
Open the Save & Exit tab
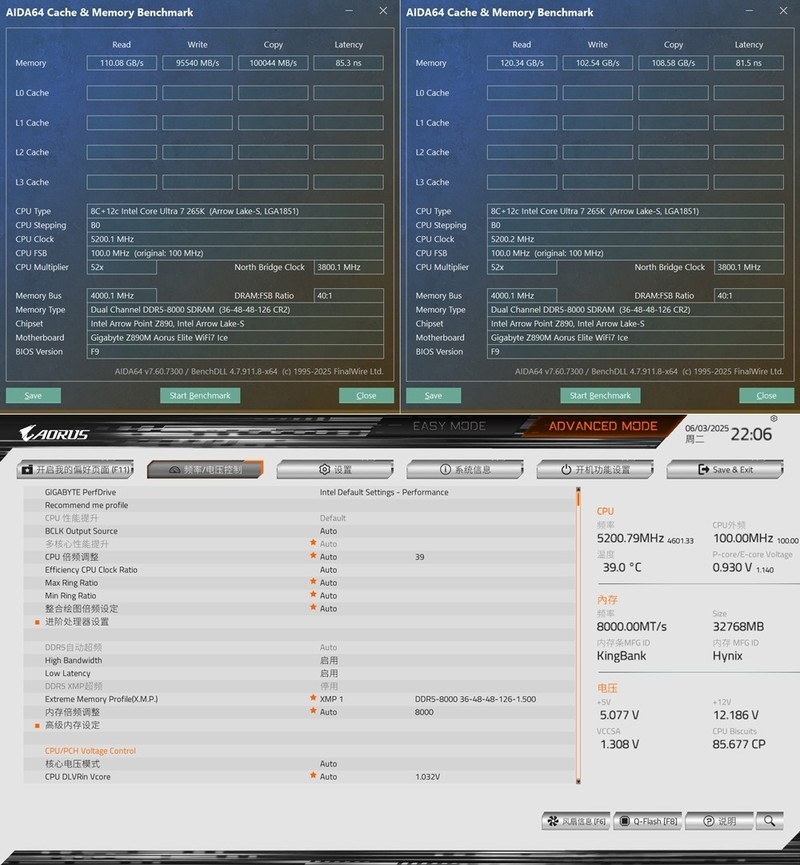(725, 469)
